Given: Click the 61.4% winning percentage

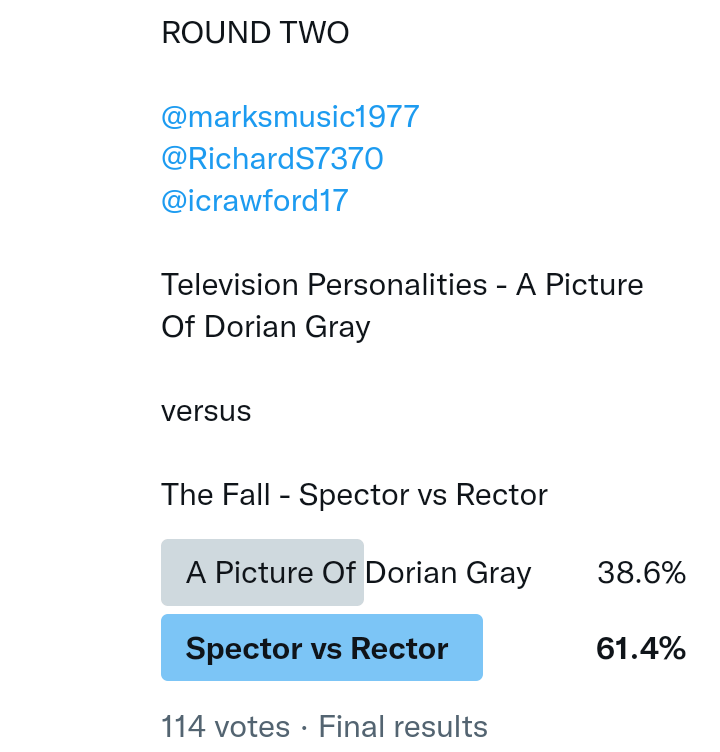Looking at the screenshot, I should tap(641, 649).
